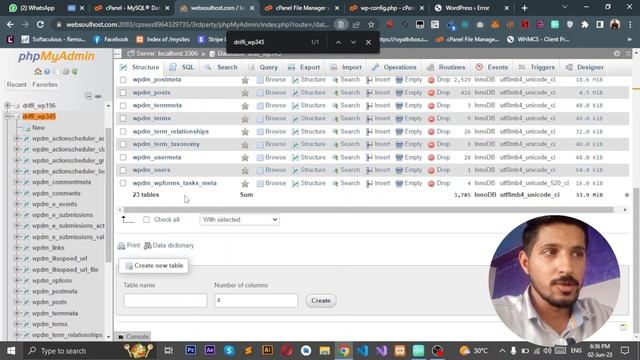Star the wpdm_posts table as favorite
Image resolution: width=640 pixels, height=360 pixels.
tap(245, 93)
